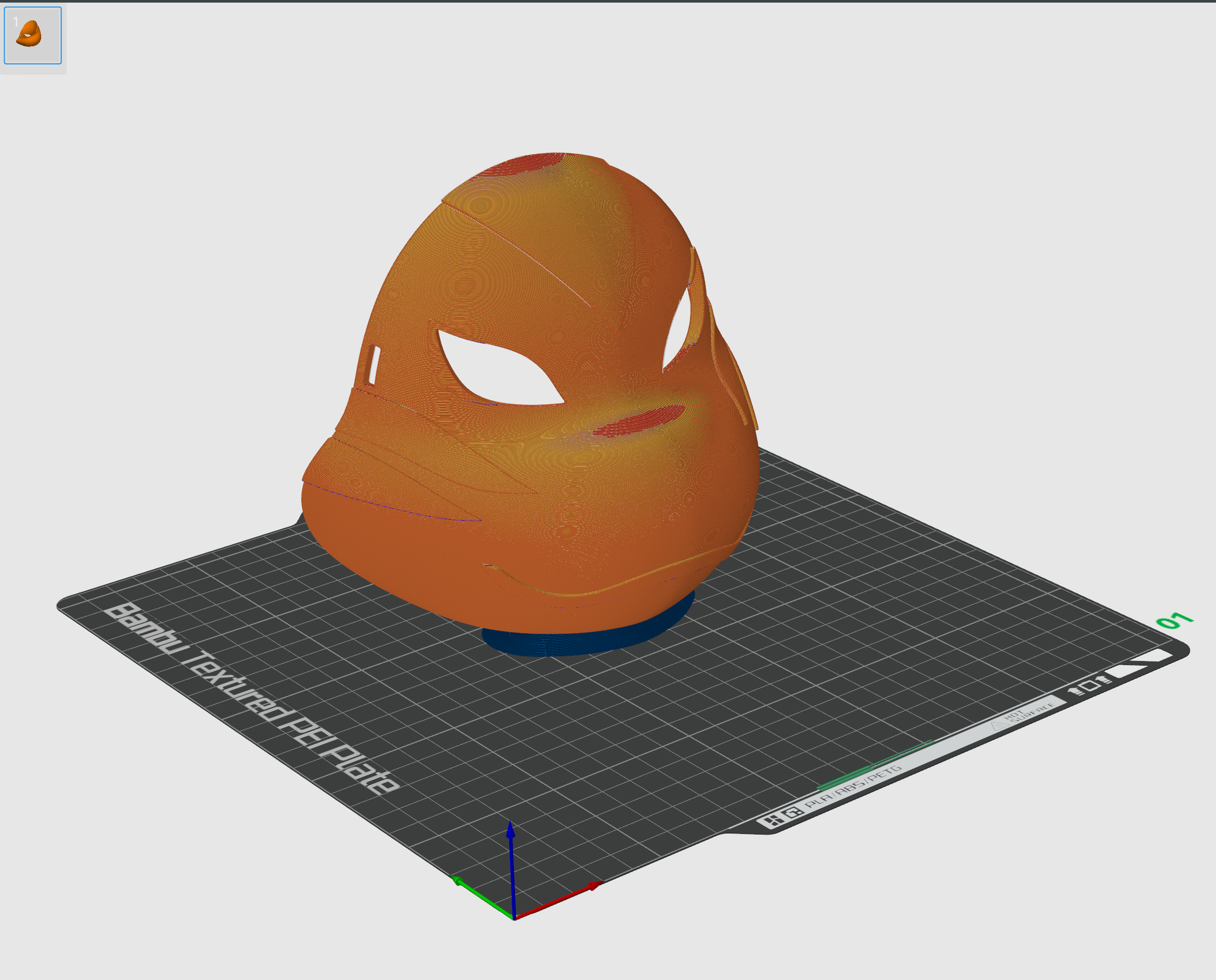Click the hot surface warning triangle icon
Image resolution: width=1216 pixels, height=980 pixels.
1000,725
